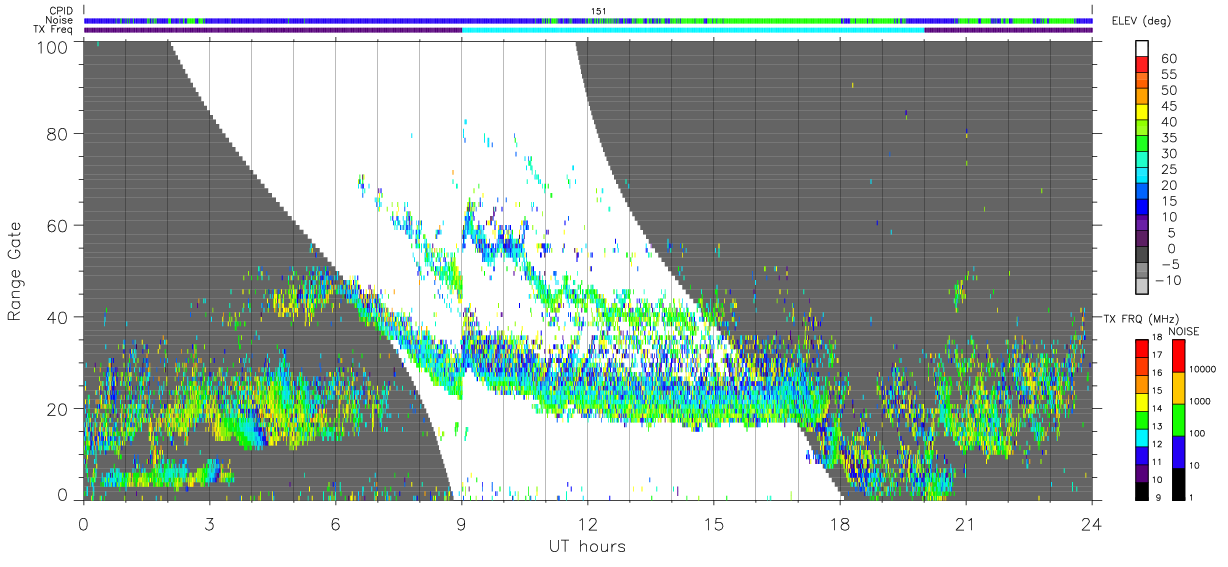Select the orange 1000–10000 segment of the NOISE colorbar
Screen dimensions: 1228x567
[x=1178, y=387]
